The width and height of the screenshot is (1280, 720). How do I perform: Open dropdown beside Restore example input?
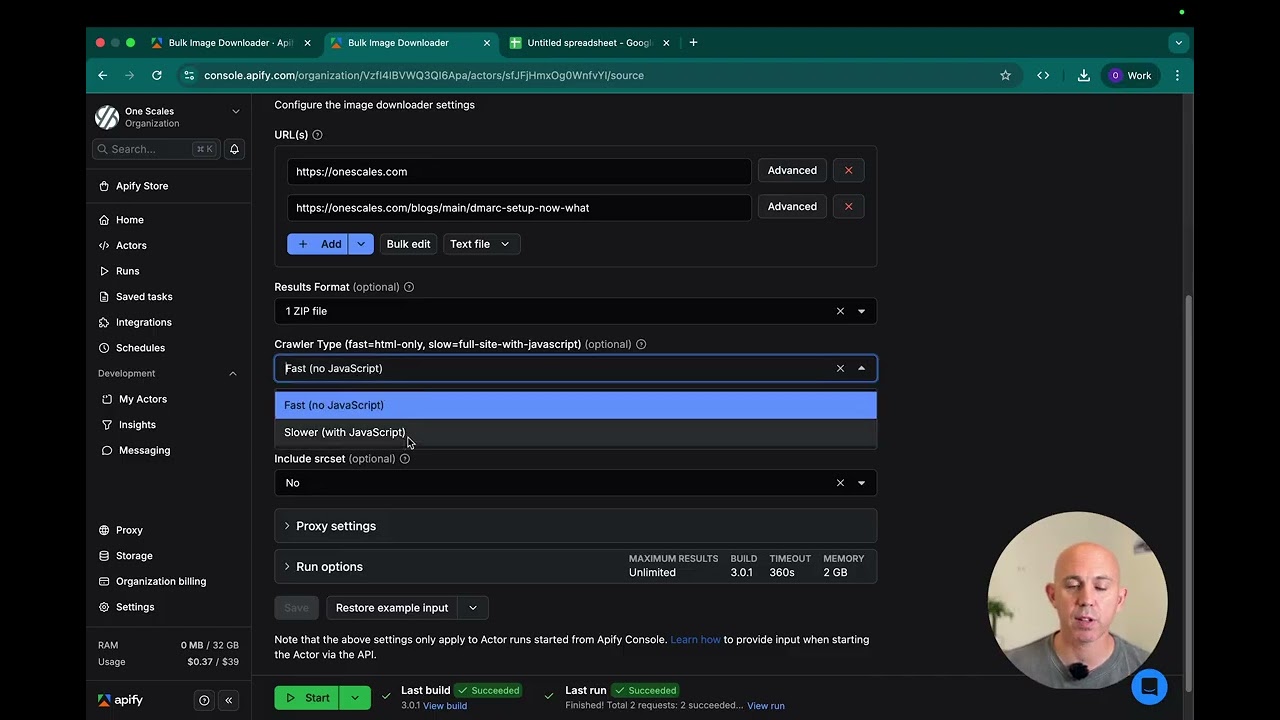[x=473, y=608]
